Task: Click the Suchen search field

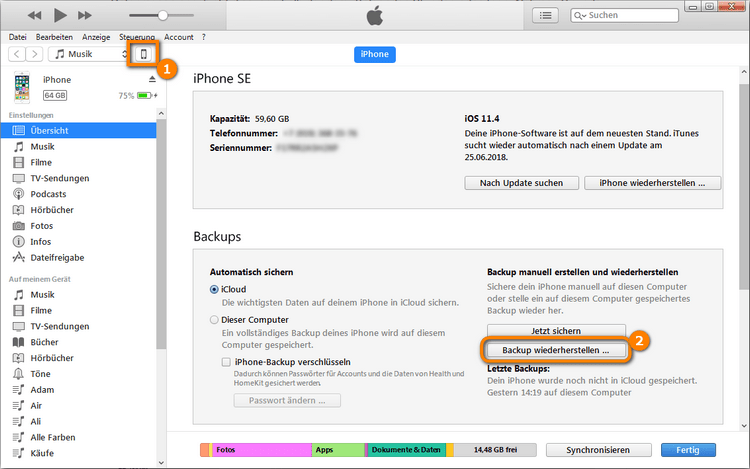Action: pyautogui.click(x=624, y=15)
